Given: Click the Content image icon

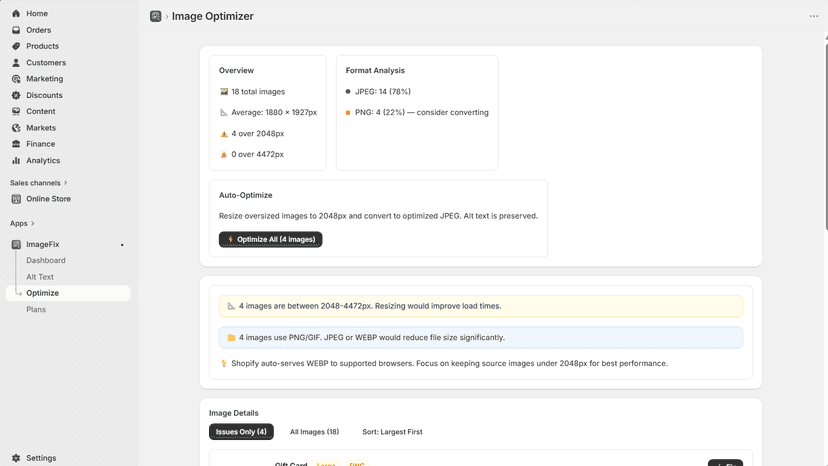Looking at the screenshot, I should click(x=16, y=111).
